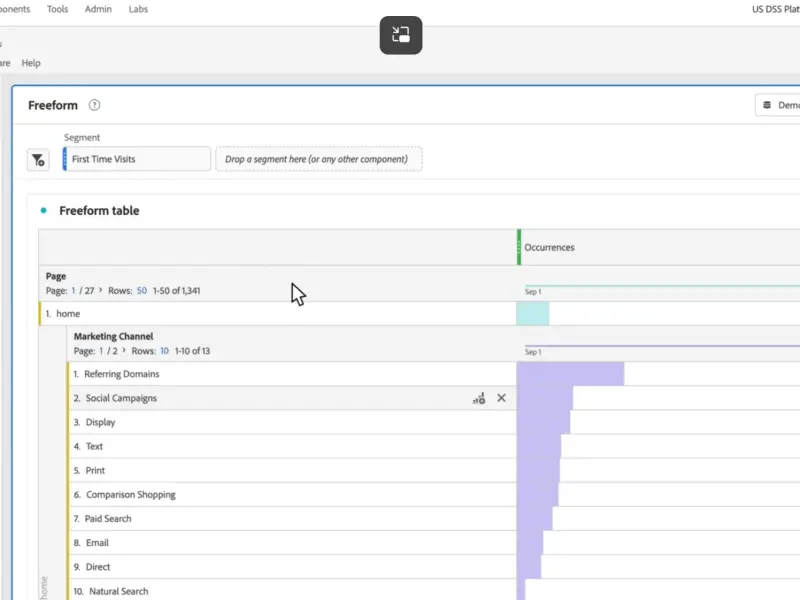800x600 pixels.
Task: Click the Marketing Channel dimension header
Action: [x=113, y=336]
